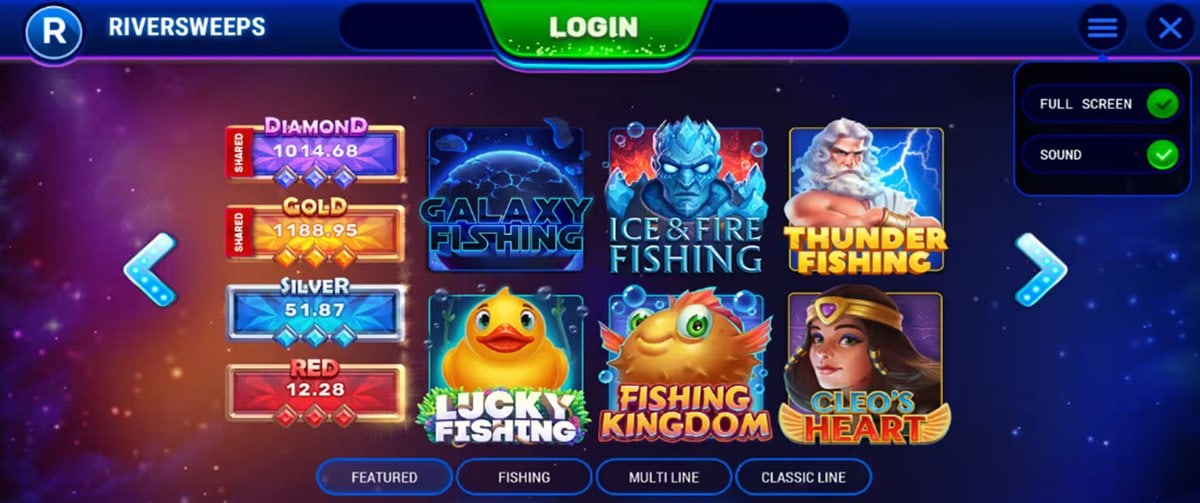Go to previous games with left arrow
This screenshot has width=1200, height=503.
click(150, 269)
